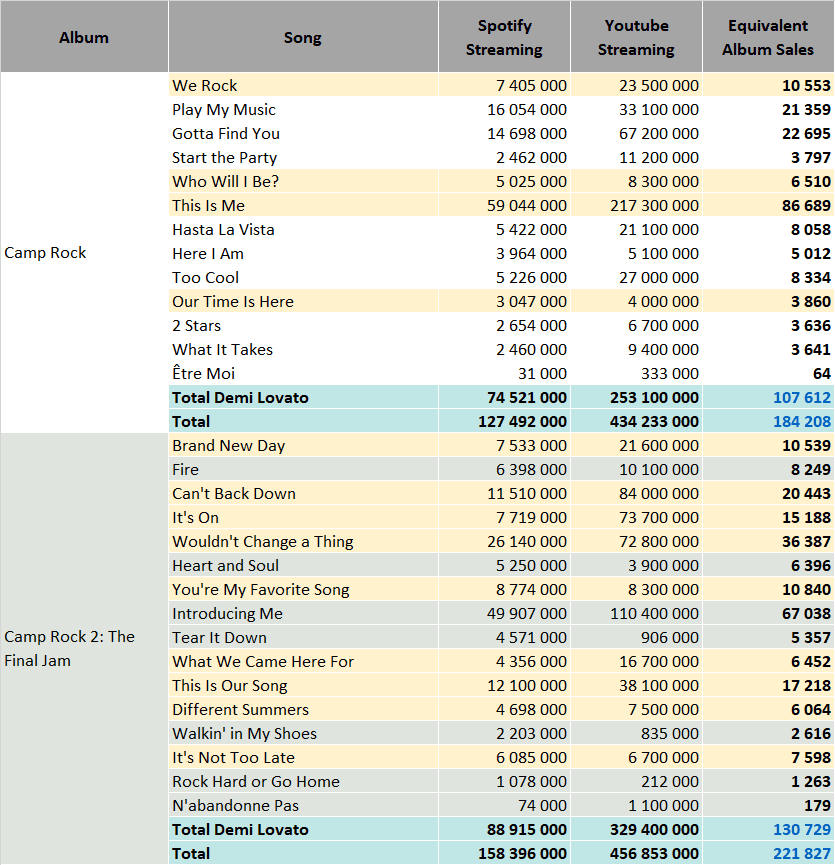Select the Equivalent Album Sales header
835x865 pixels.
coord(768,37)
